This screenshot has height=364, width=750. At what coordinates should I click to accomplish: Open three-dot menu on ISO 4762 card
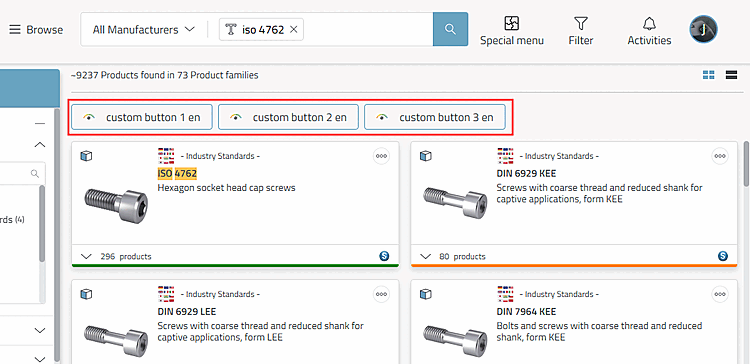(x=381, y=156)
